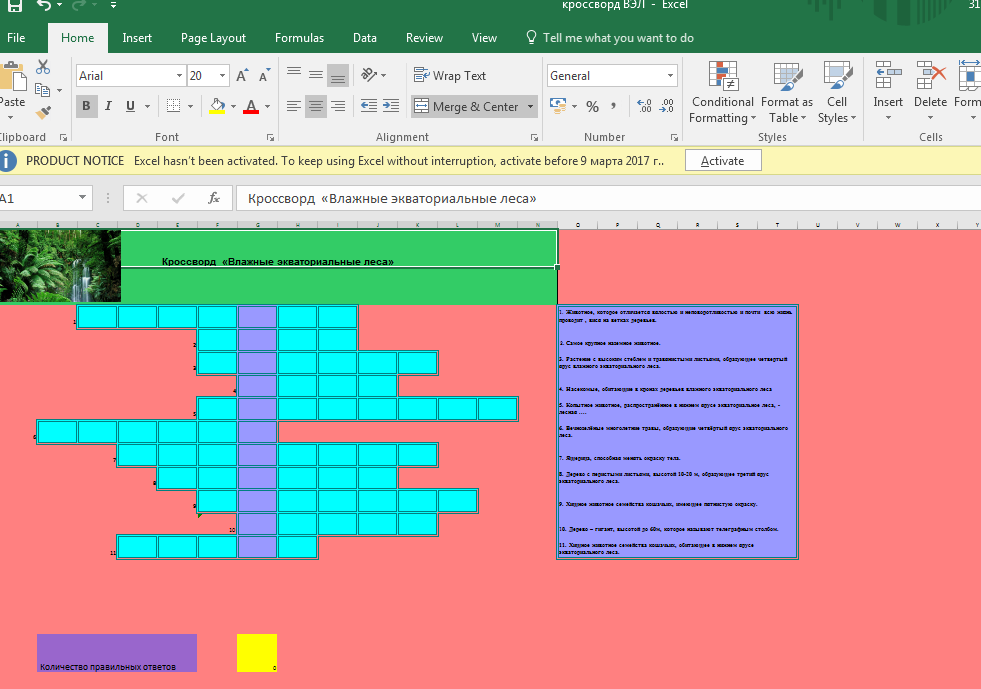
Task: Switch to the Page Layout tab
Action: pos(213,38)
